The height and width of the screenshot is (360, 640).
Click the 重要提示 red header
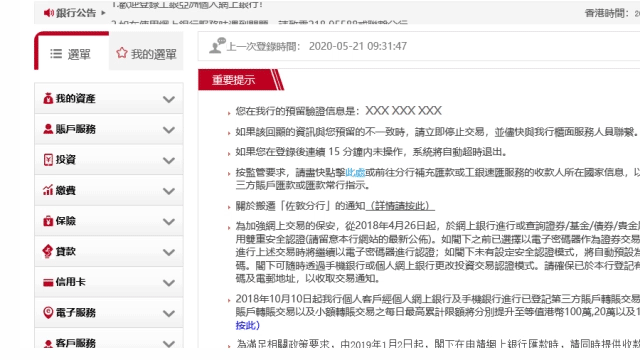point(240,80)
